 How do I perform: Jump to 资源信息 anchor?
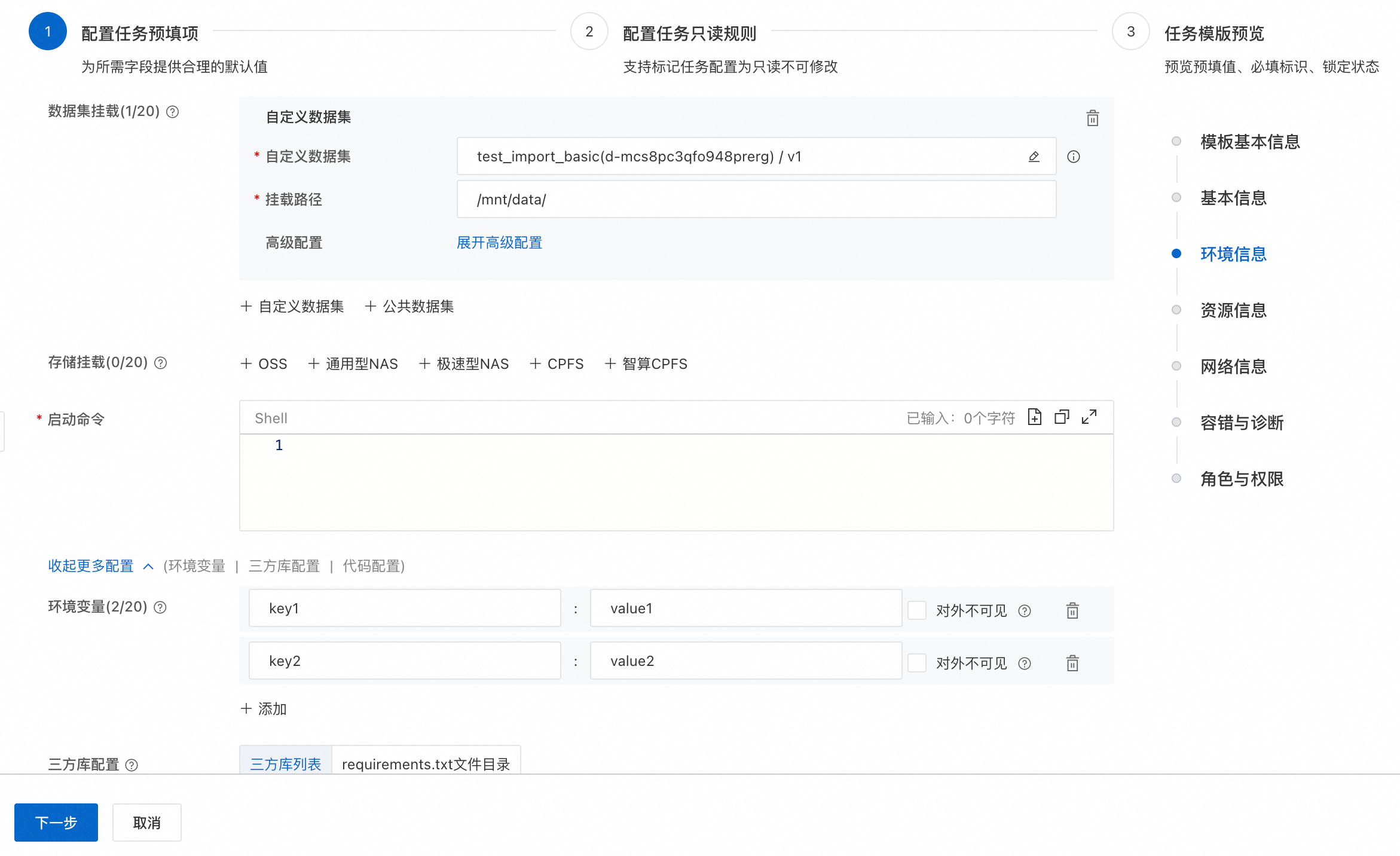(x=1233, y=310)
